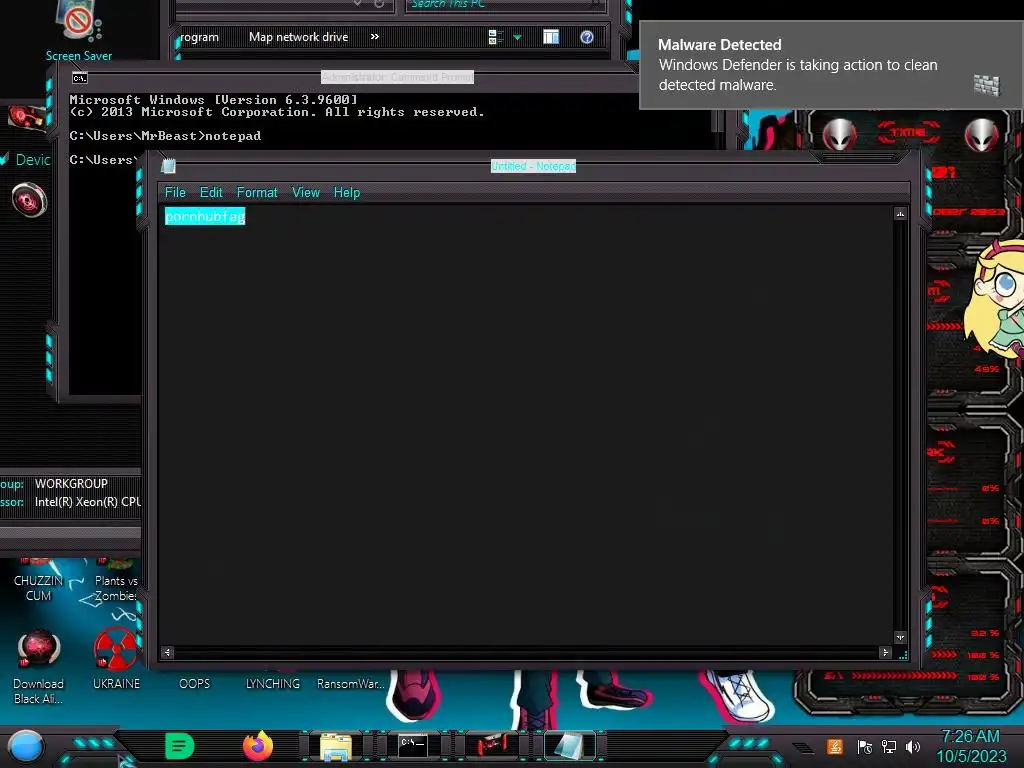Select the OOPS desktop shortcut label
This screenshot has height=768, width=1024.
tap(195, 684)
